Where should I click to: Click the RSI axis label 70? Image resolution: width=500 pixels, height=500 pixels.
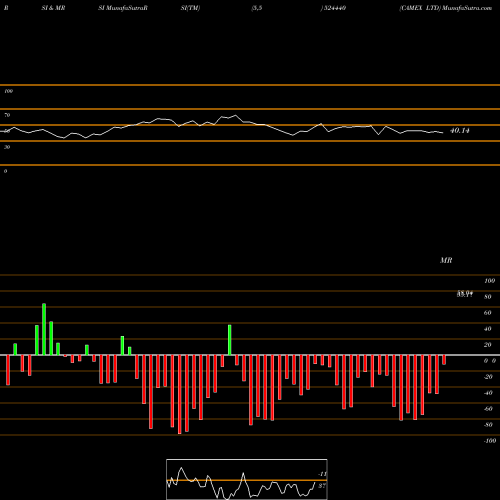point(7,115)
